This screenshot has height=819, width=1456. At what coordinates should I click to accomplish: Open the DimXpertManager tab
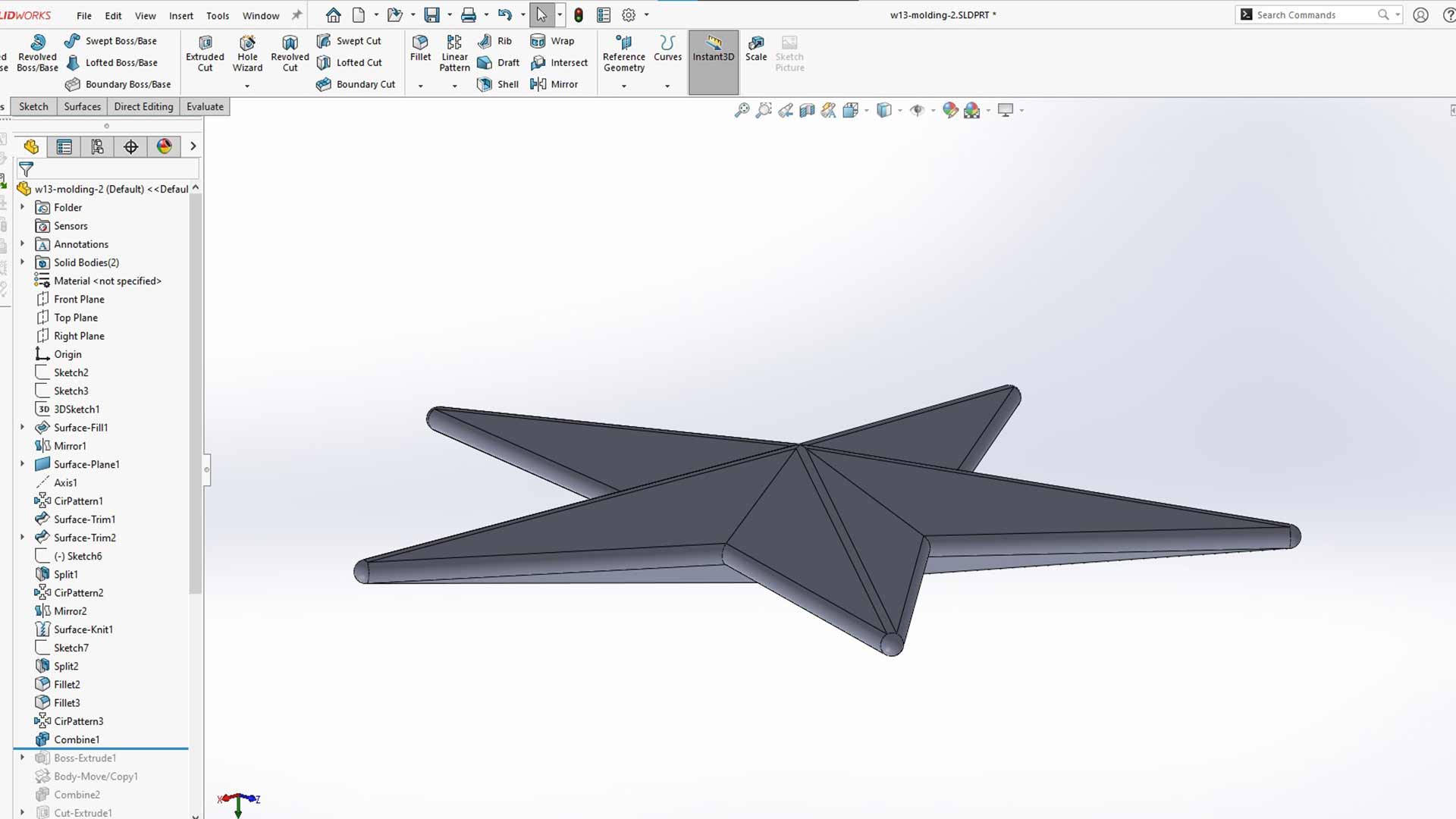tap(130, 147)
